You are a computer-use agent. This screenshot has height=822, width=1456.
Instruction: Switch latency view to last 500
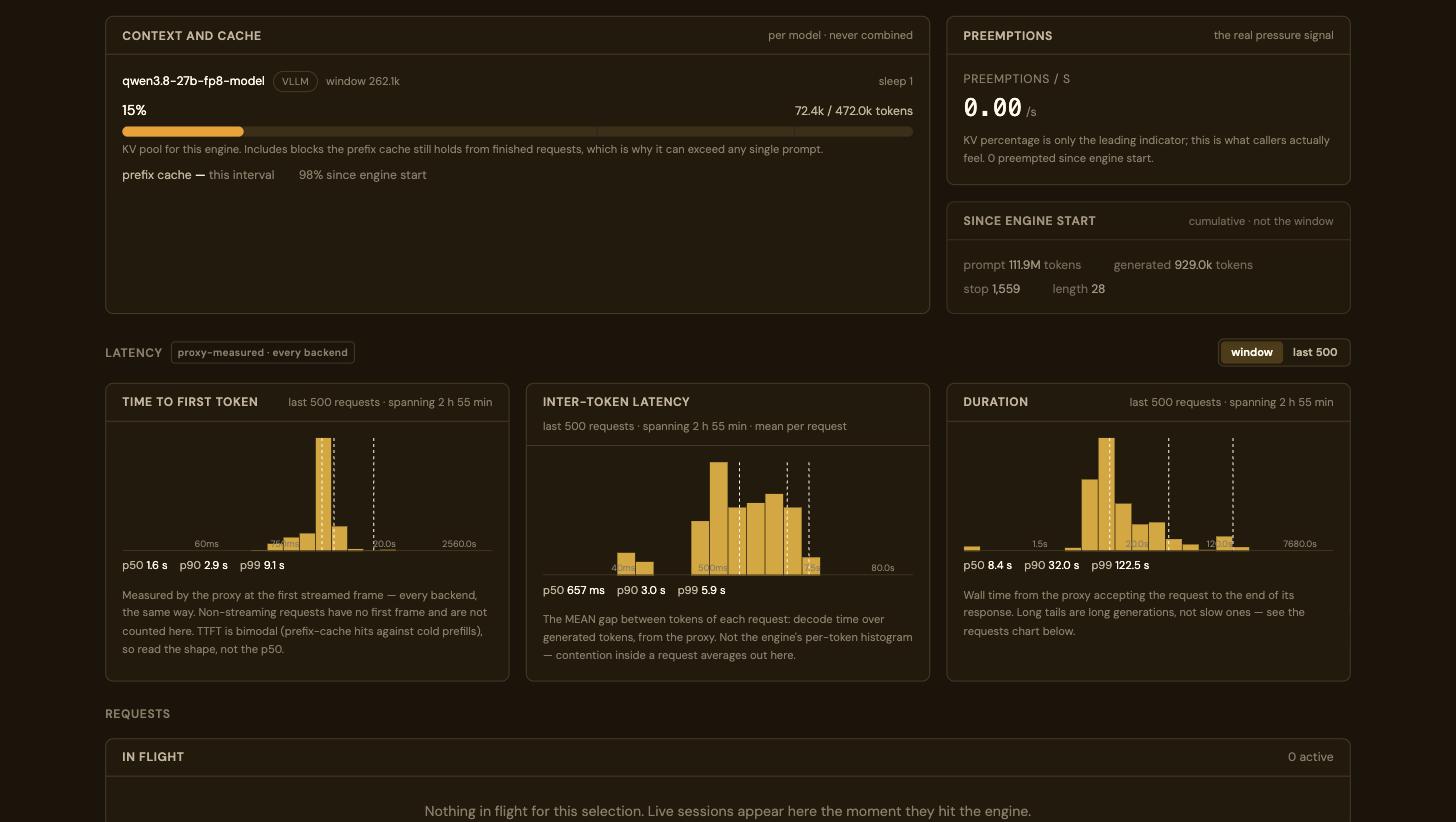click(1314, 352)
